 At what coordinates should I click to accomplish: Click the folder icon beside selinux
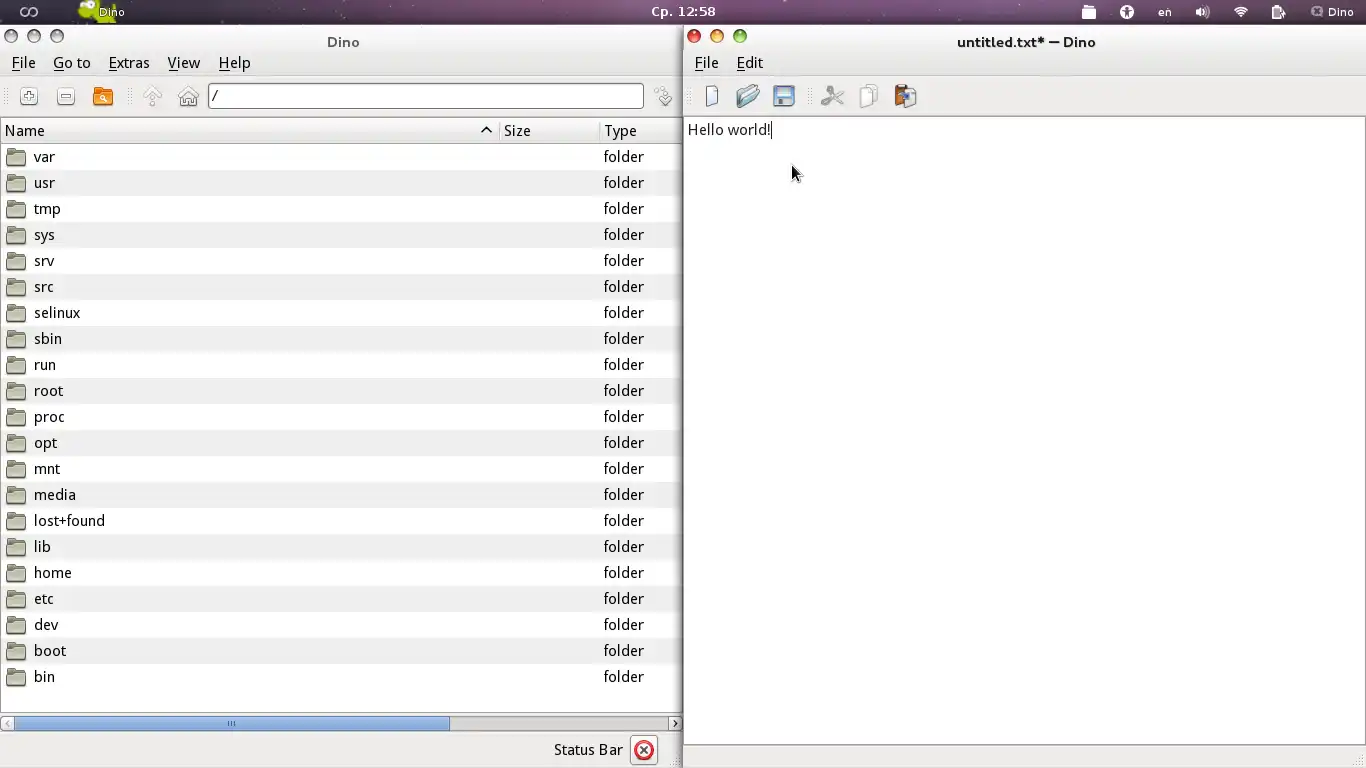point(16,313)
